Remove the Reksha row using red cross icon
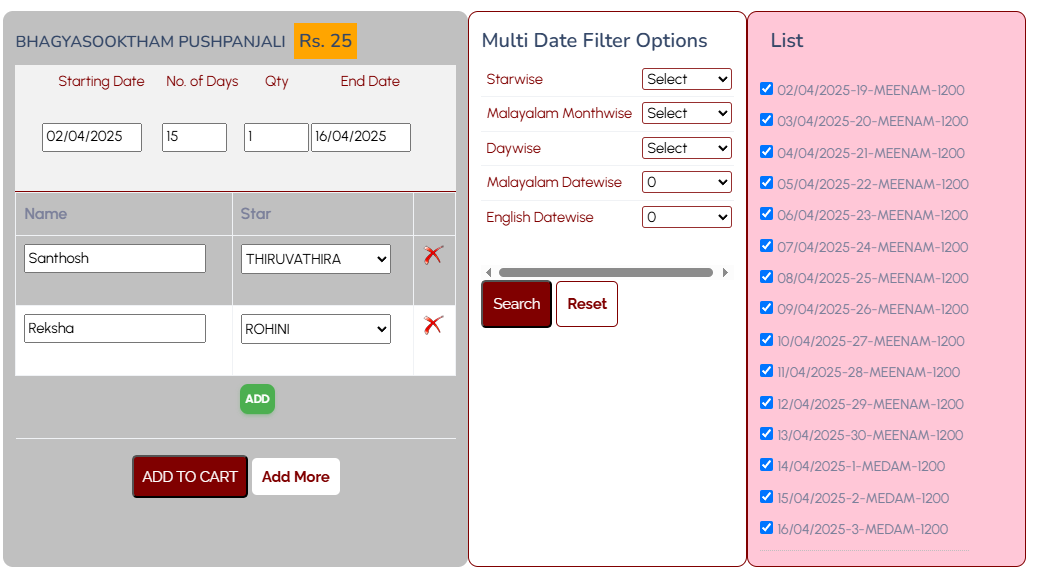 point(433,325)
